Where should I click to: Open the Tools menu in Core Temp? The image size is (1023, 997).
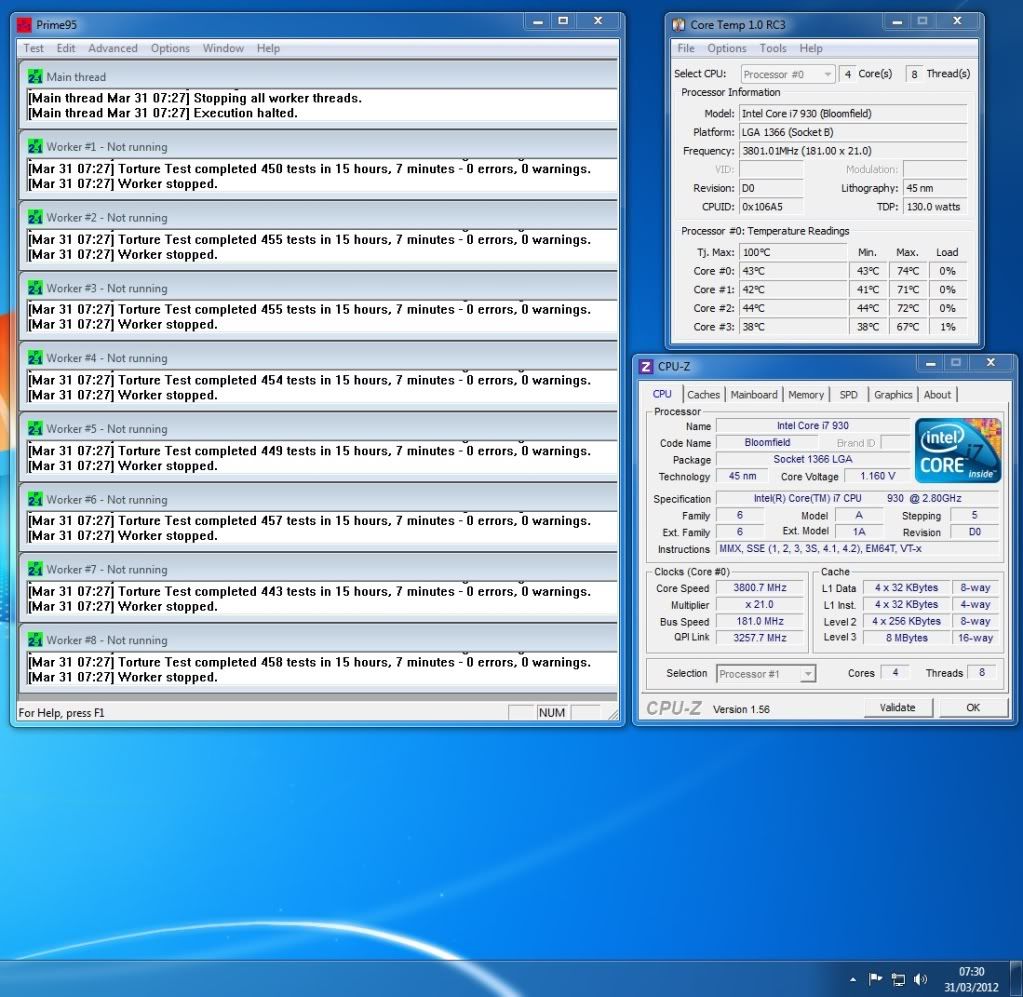[x=772, y=48]
